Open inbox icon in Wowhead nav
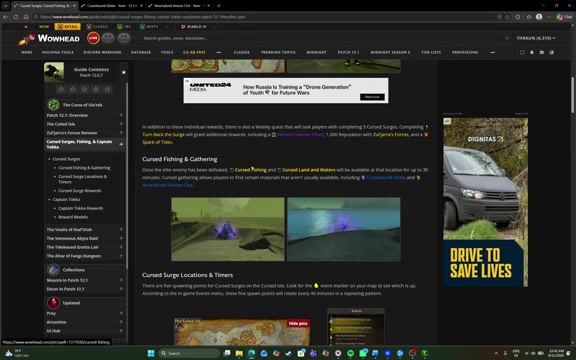The height and width of the screenshot is (360, 576). 542,52
